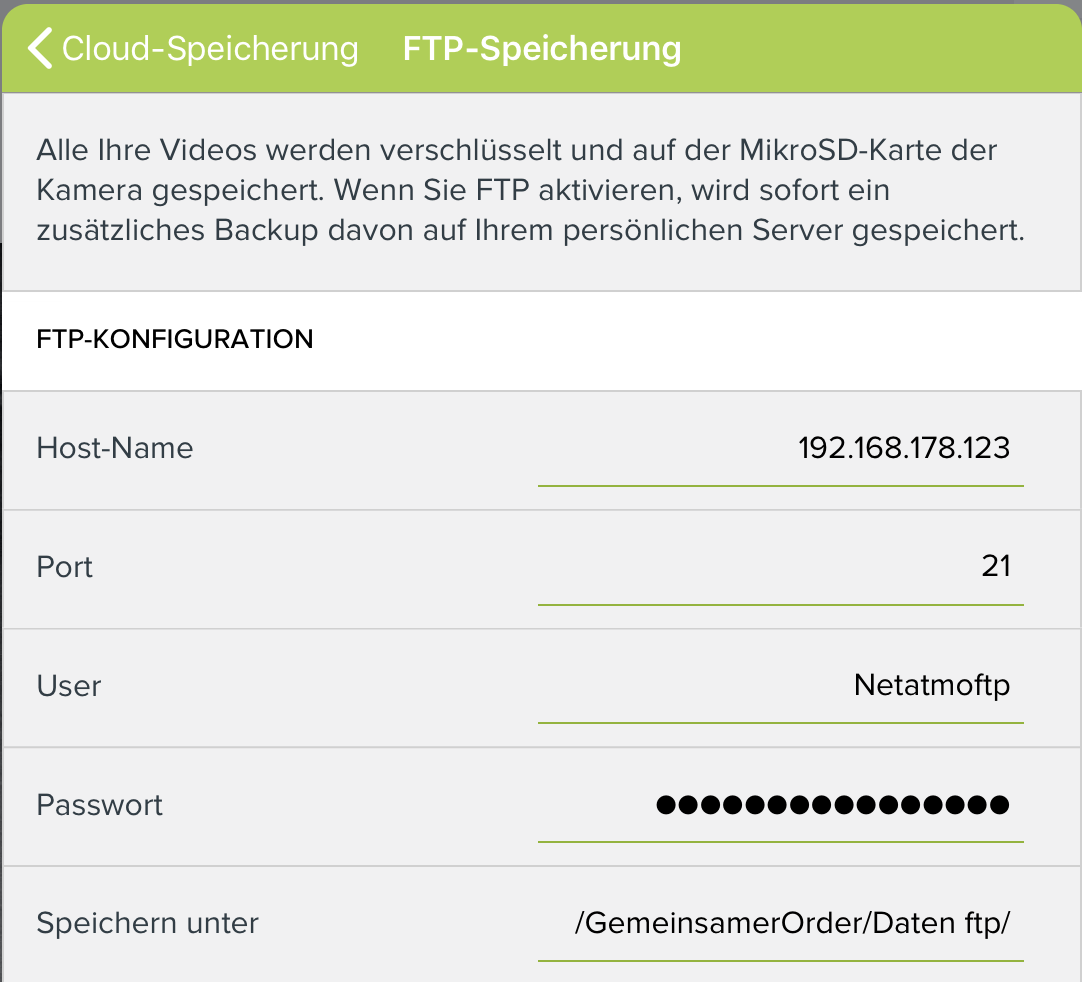Image resolution: width=1082 pixels, height=982 pixels.
Task: Click the Passwort label
Action: pyautogui.click(x=99, y=805)
